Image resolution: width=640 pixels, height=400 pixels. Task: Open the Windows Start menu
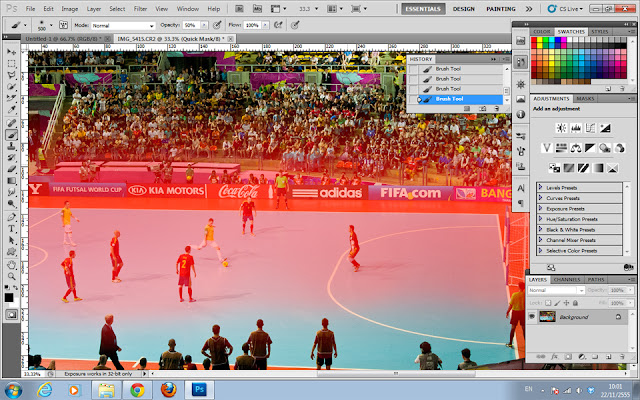coord(13,390)
